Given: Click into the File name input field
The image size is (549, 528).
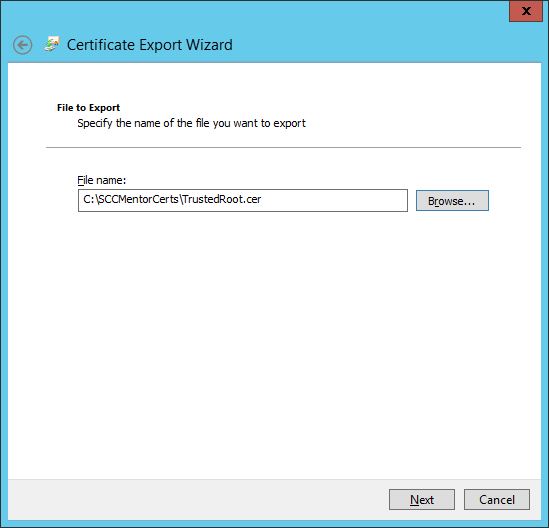Looking at the screenshot, I should pos(243,200).
